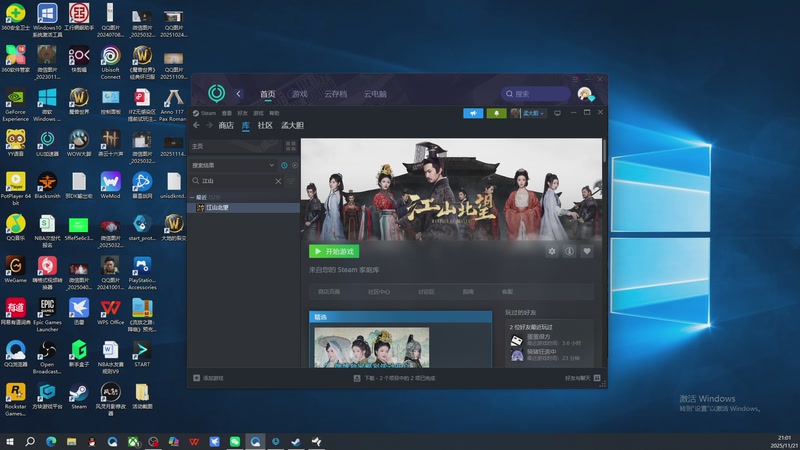Open the 社区中心 game link

point(379,292)
